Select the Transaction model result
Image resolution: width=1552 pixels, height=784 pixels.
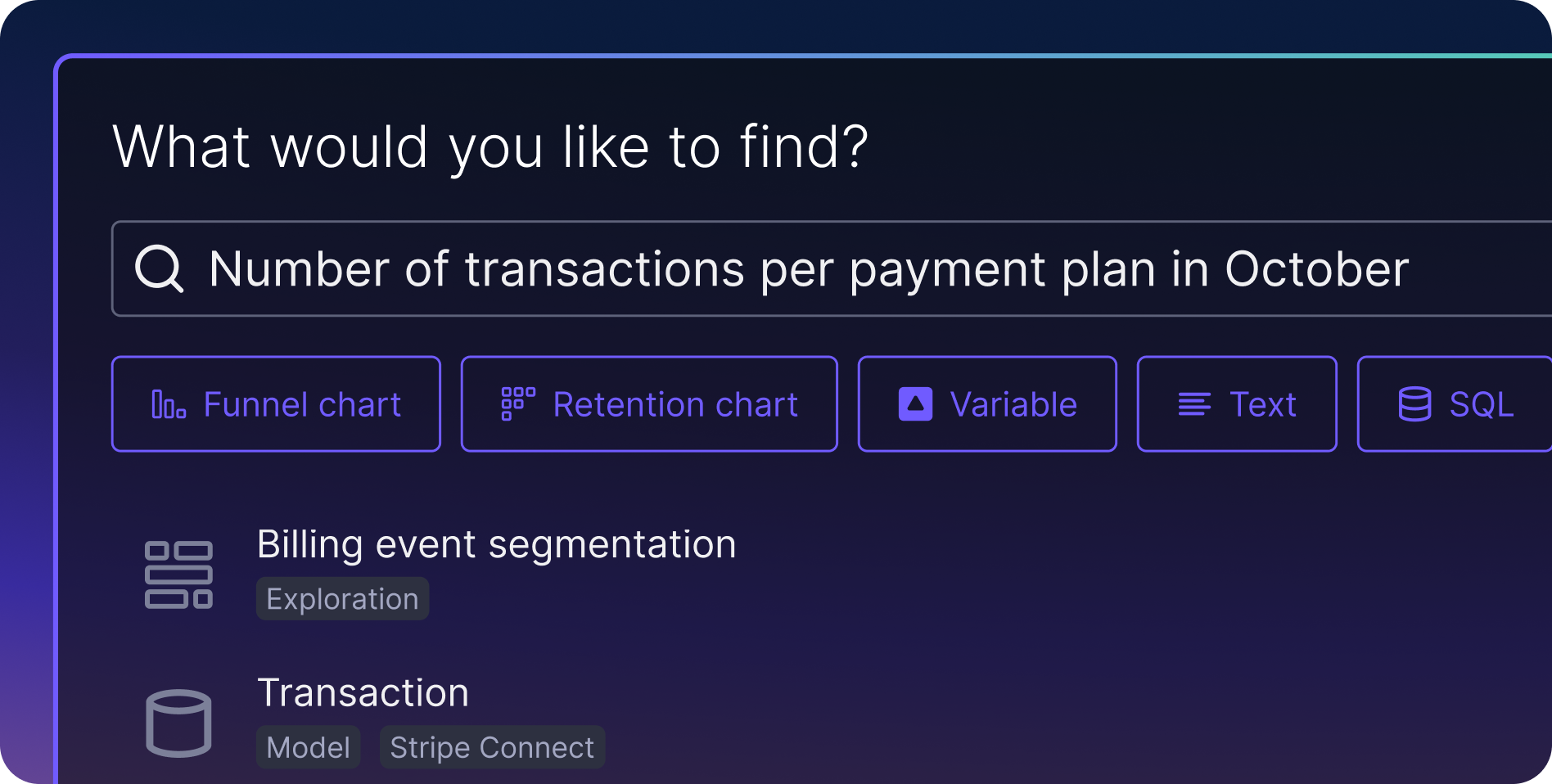(363, 692)
